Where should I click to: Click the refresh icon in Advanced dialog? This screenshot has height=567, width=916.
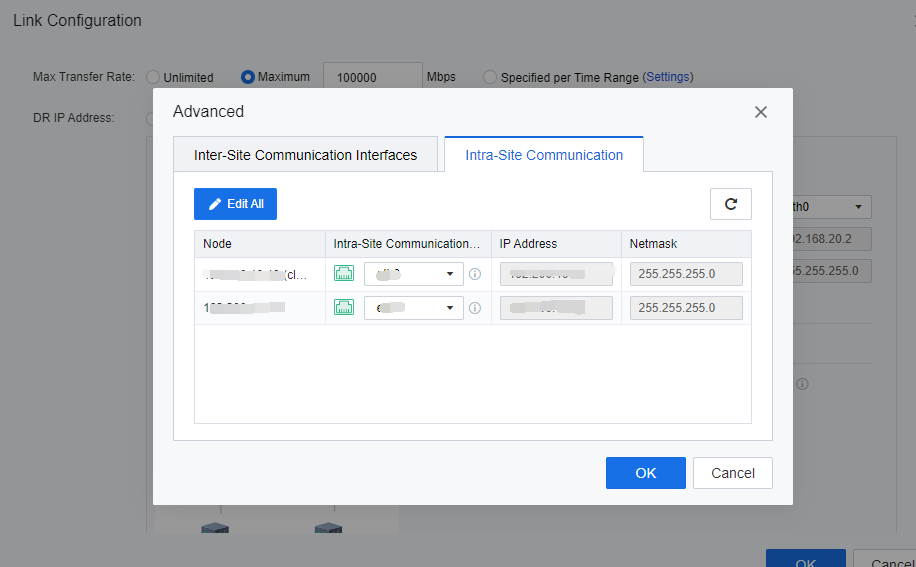click(730, 204)
